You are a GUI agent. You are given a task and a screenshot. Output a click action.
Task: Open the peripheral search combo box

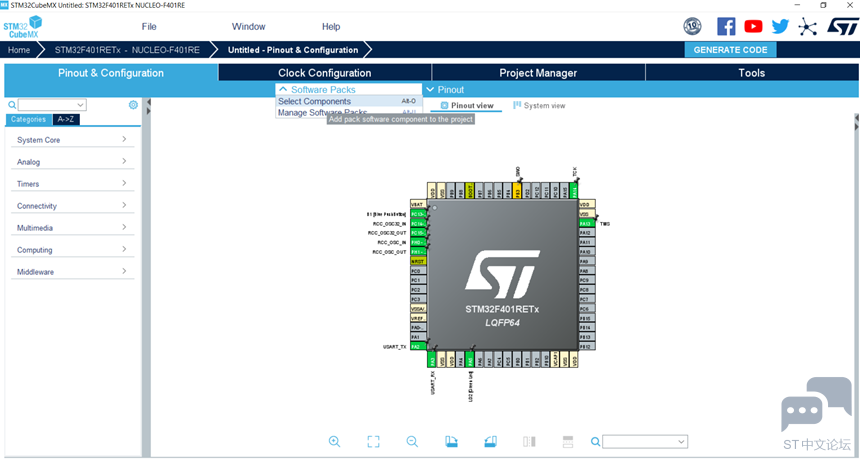[52, 105]
